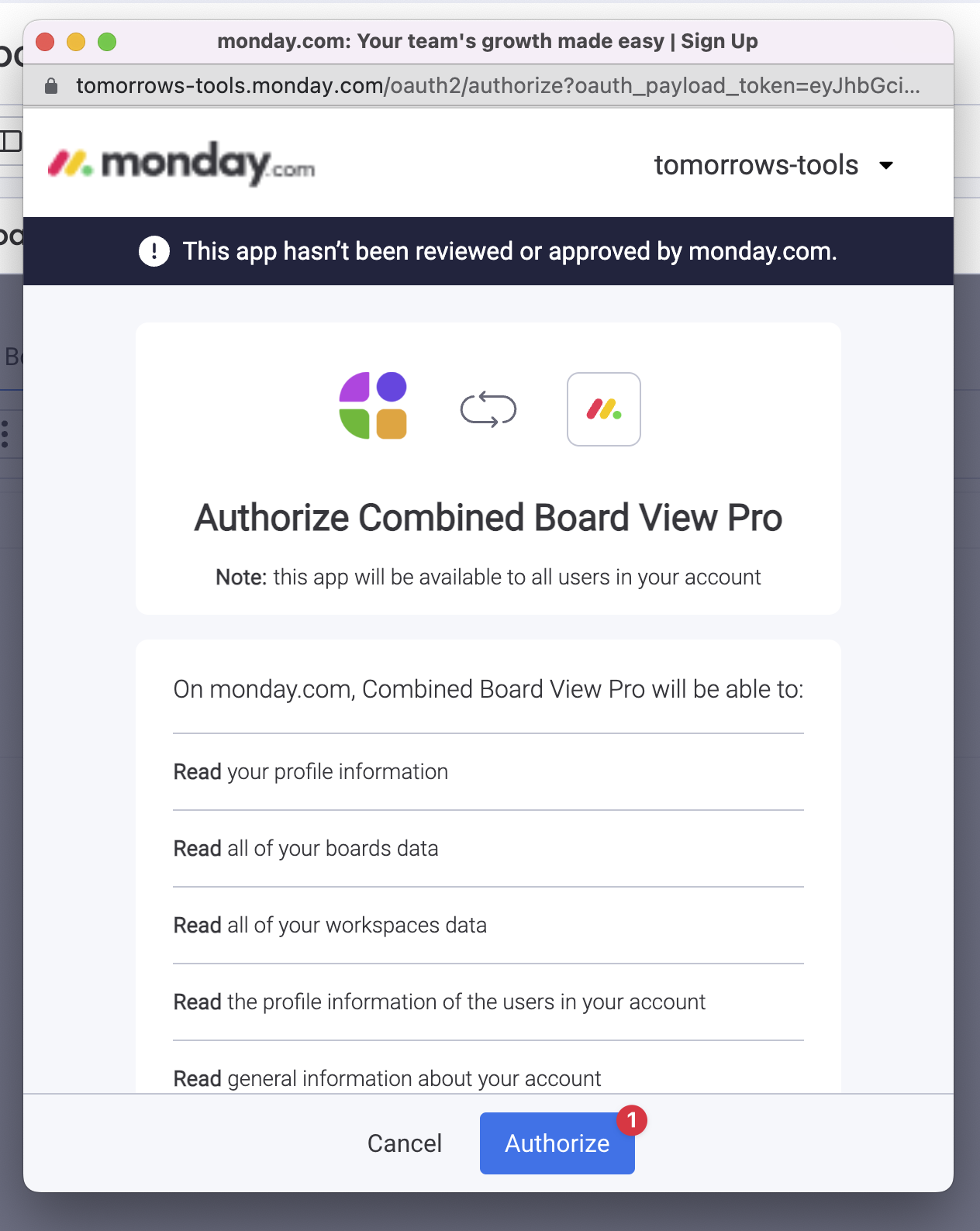Click the 'Read all of your boards data' row
Image resolution: width=980 pixels, height=1231 pixels.
[x=488, y=849]
